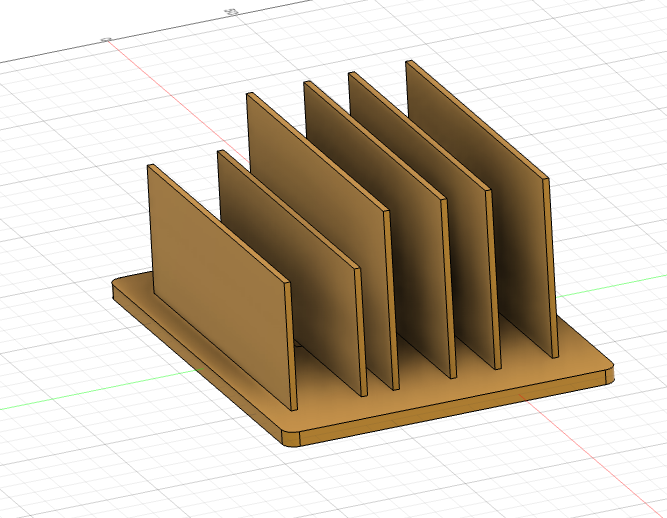This screenshot has width=667, height=518.
Task: Select the base plate's long front side face
Action: pos(452,407)
